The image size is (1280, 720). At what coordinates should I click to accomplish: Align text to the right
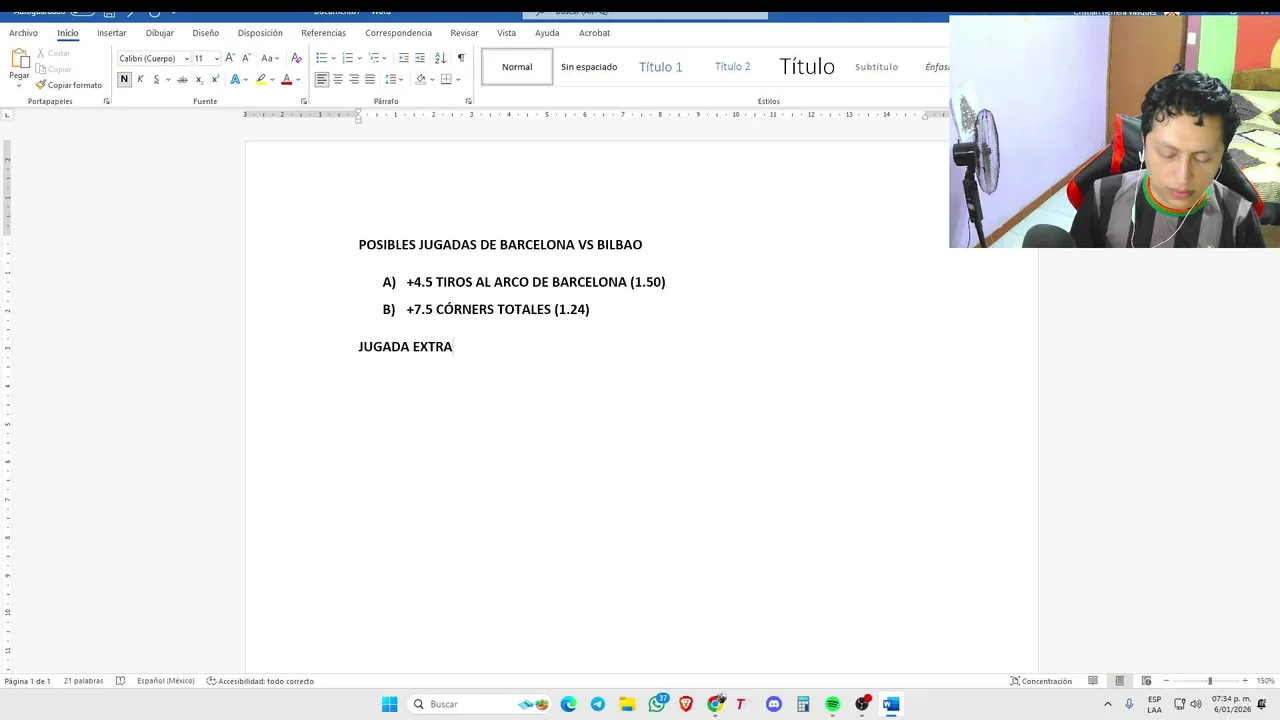click(x=354, y=79)
